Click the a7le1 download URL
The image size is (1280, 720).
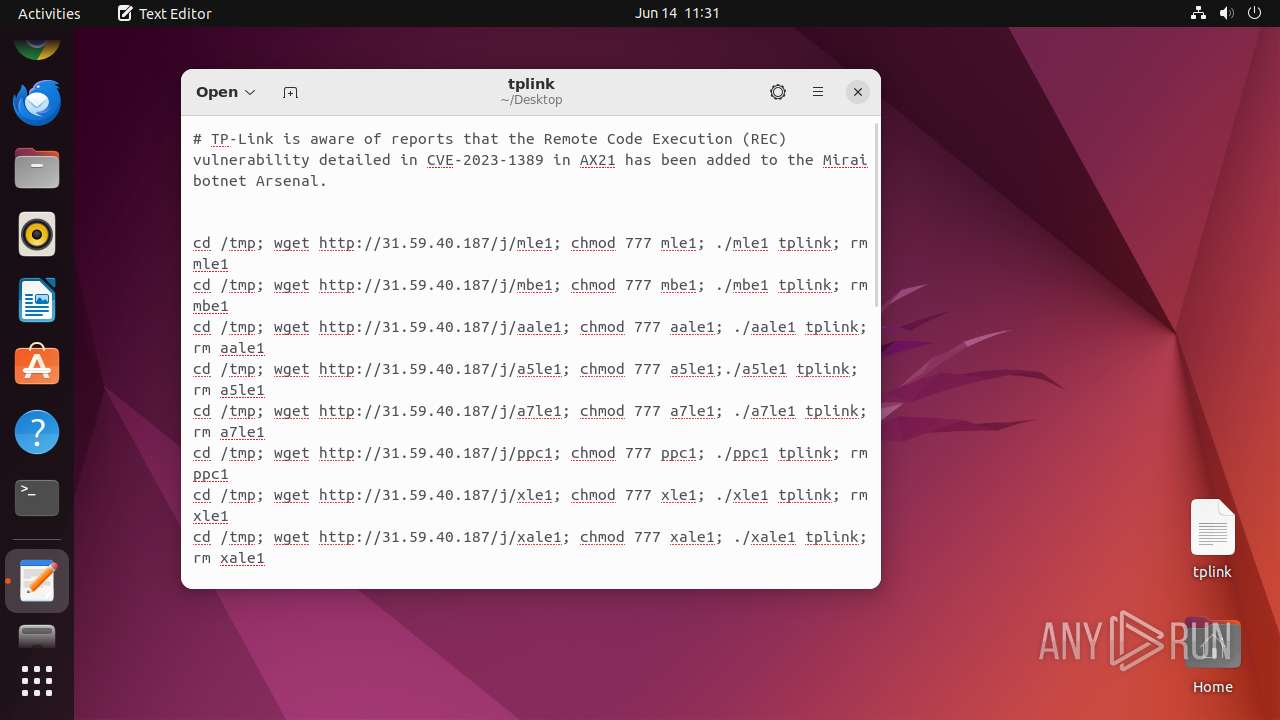[x=440, y=411]
